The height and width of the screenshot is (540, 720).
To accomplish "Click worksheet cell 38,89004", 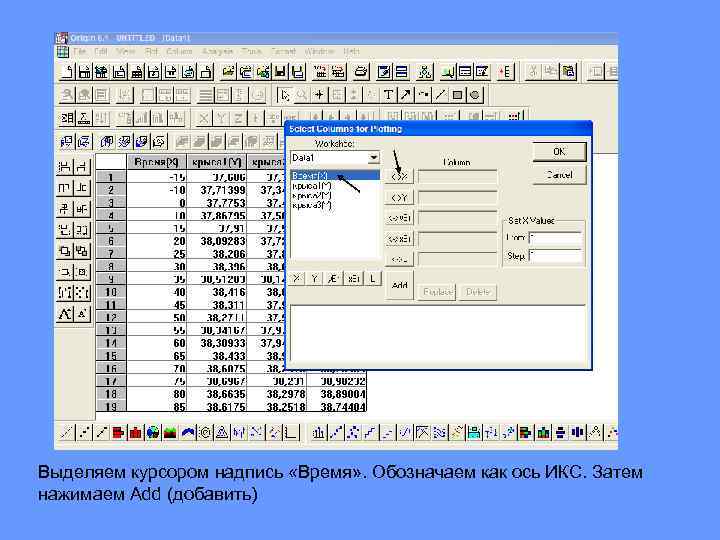I will [x=338, y=394].
